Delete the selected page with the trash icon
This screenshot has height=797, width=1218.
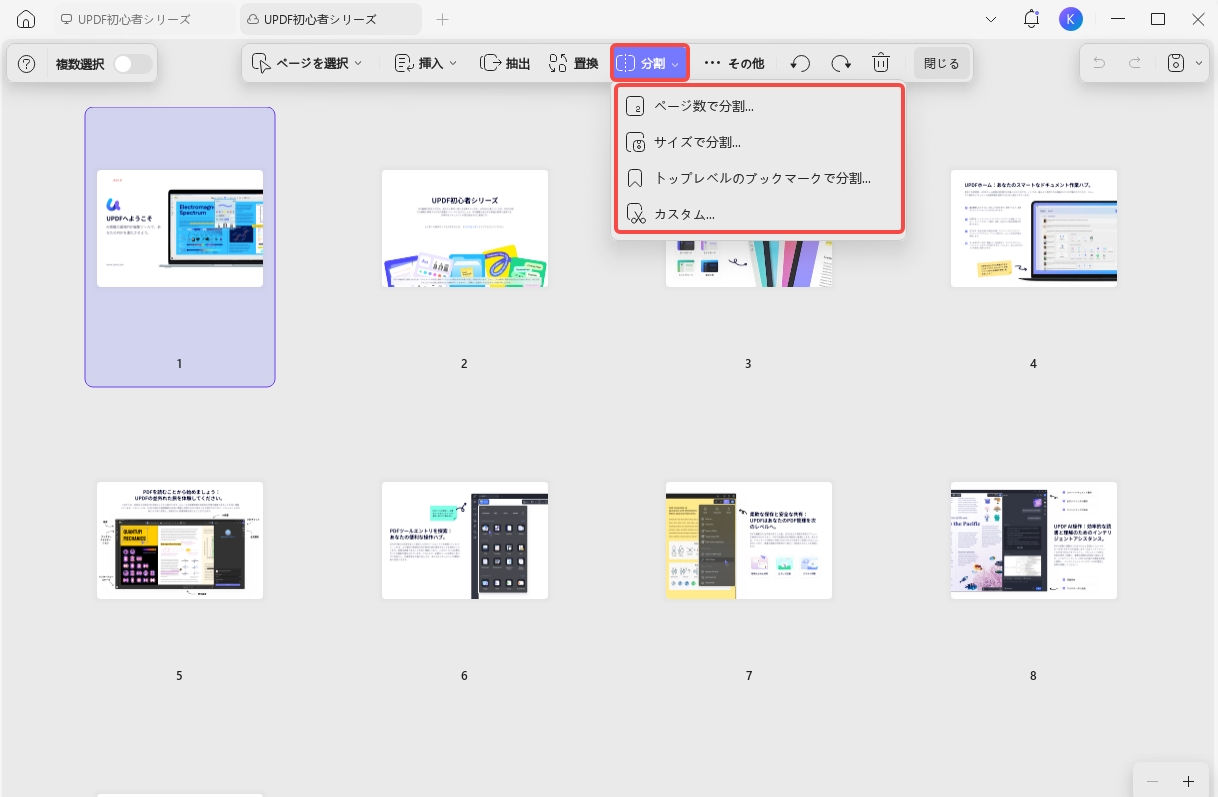point(881,63)
